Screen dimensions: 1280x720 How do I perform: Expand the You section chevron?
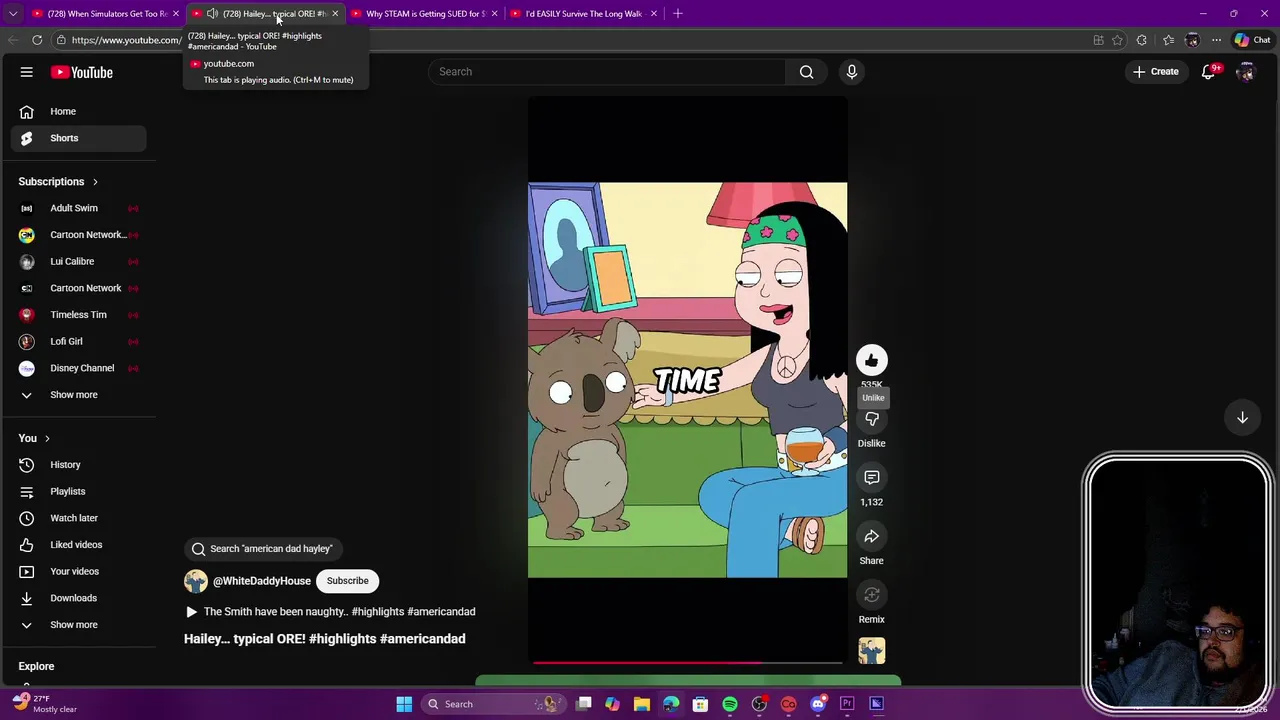click(46, 439)
